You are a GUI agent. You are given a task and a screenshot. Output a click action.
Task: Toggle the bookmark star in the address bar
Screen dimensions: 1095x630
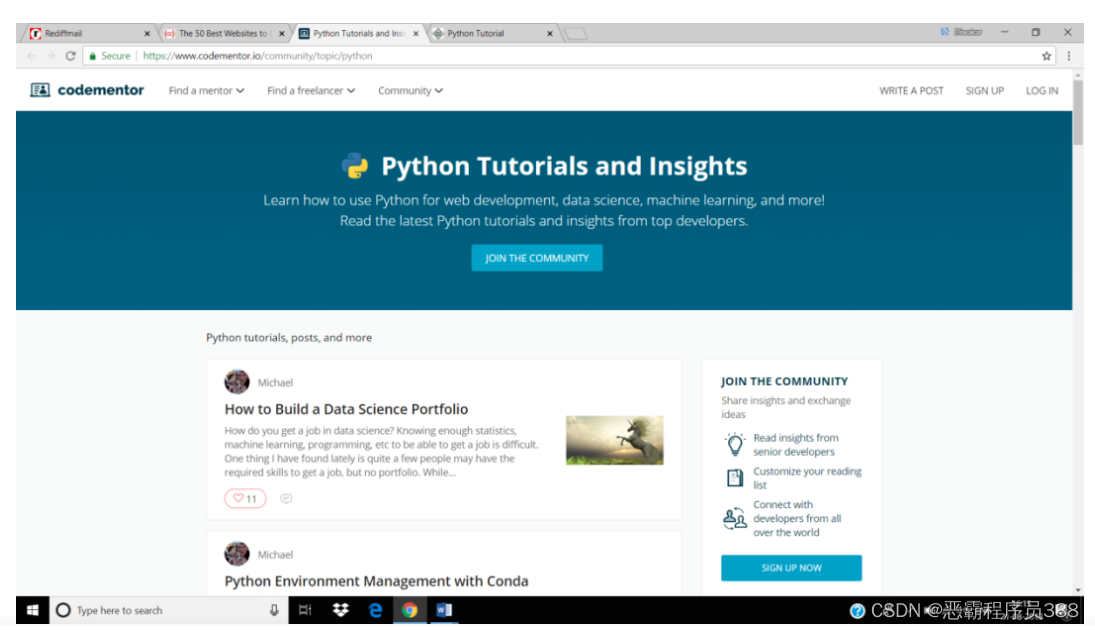click(1046, 56)
